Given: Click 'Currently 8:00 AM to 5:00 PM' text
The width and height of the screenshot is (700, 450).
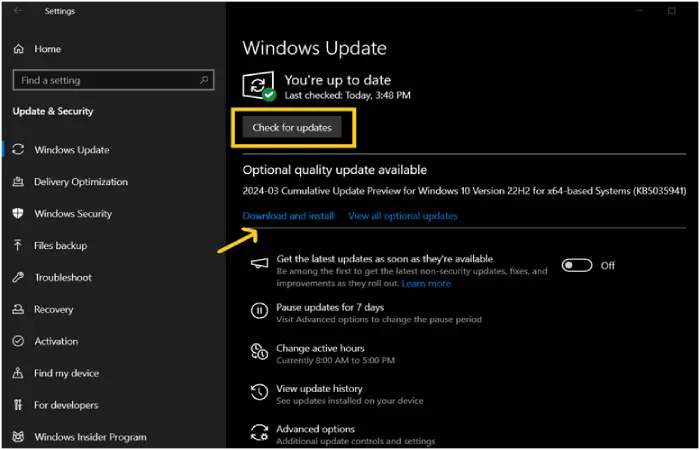Looking at the screenshot, I should tap(335, 360).
